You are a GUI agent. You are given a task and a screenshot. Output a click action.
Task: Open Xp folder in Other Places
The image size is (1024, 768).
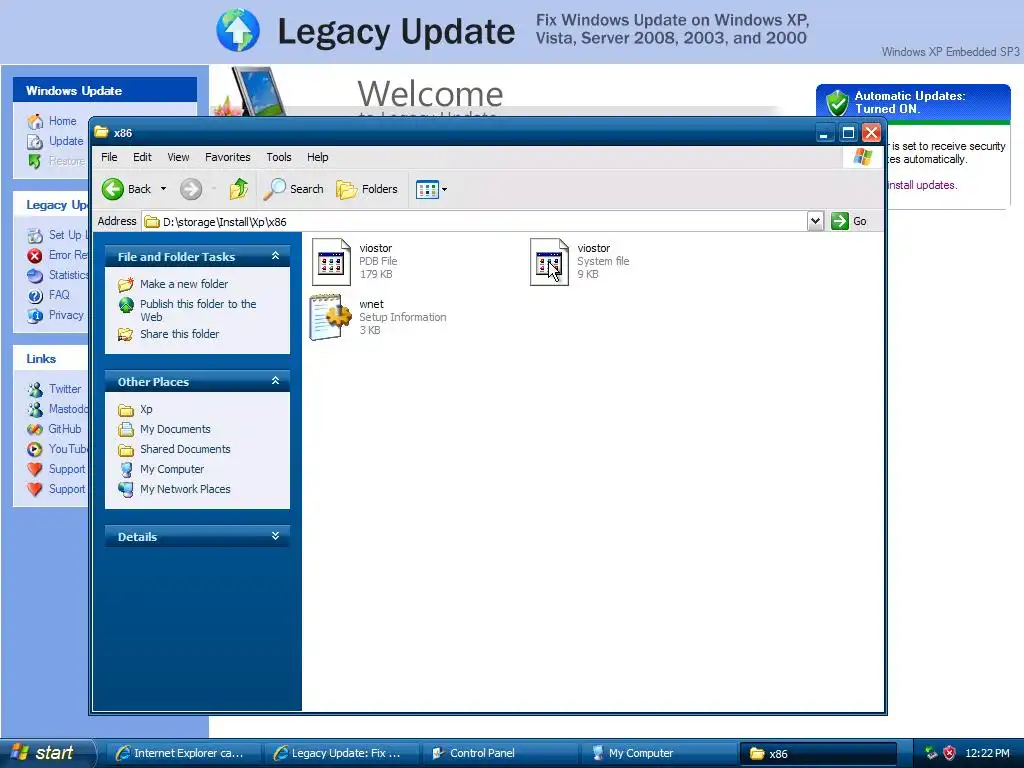pyautogui.click(x=146, y=409)
